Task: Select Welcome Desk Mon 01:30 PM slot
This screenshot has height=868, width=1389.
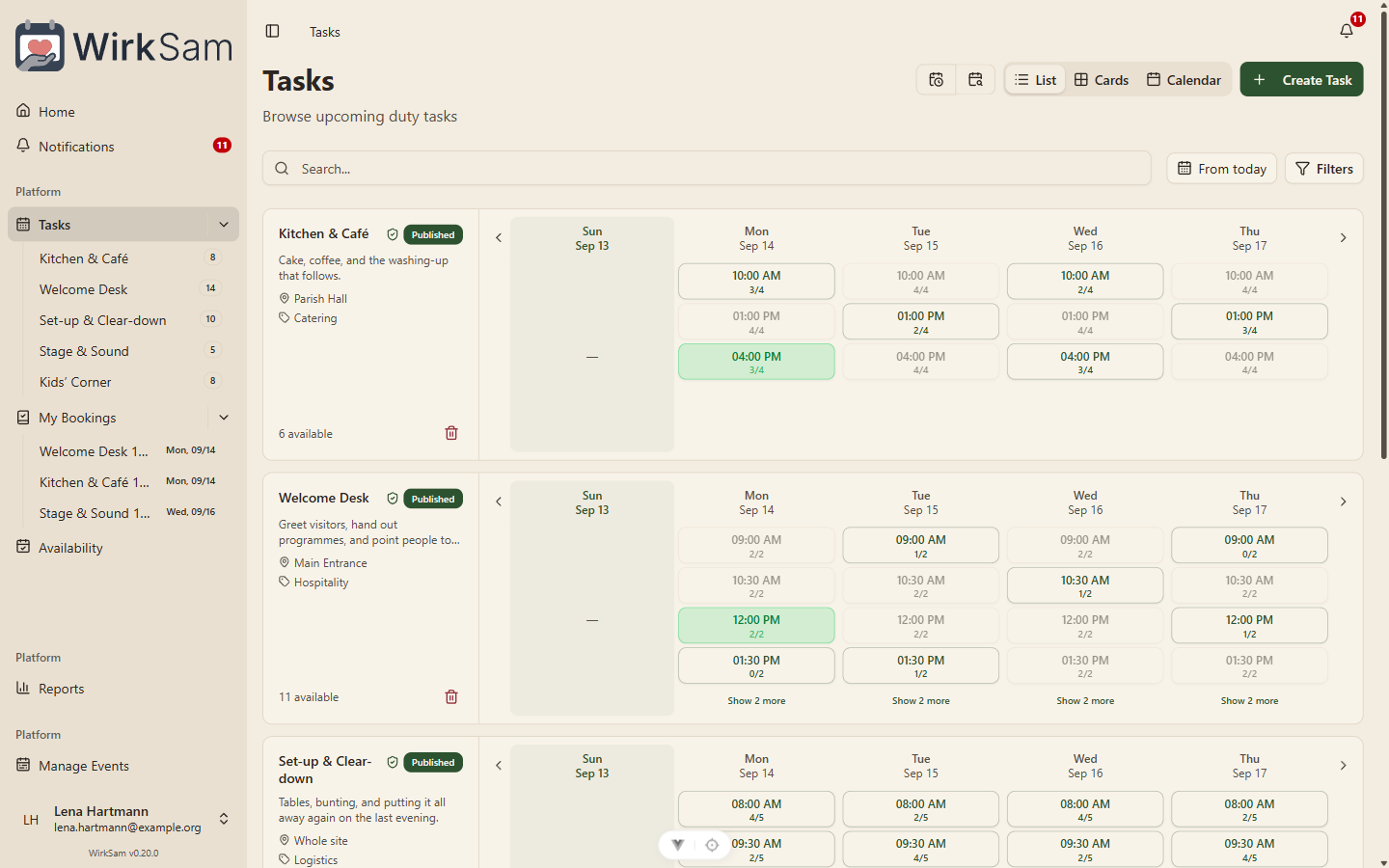Action: click(756, 666)
